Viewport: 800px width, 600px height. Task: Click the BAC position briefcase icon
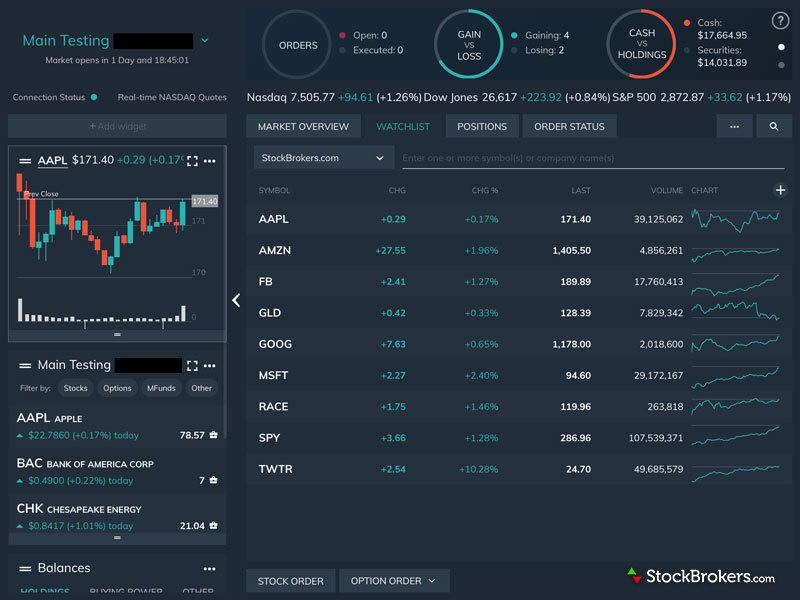(x=214, y=480)
